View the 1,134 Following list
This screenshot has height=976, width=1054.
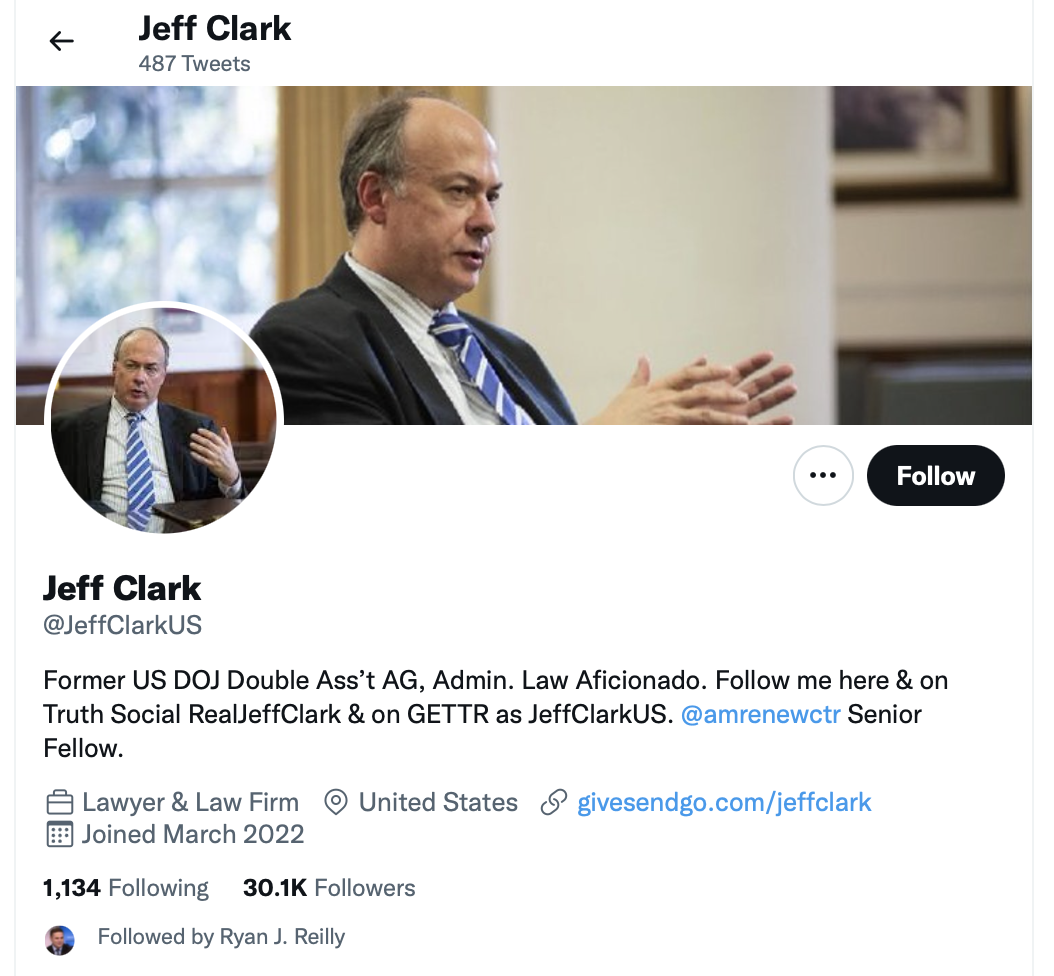point(126,888)
